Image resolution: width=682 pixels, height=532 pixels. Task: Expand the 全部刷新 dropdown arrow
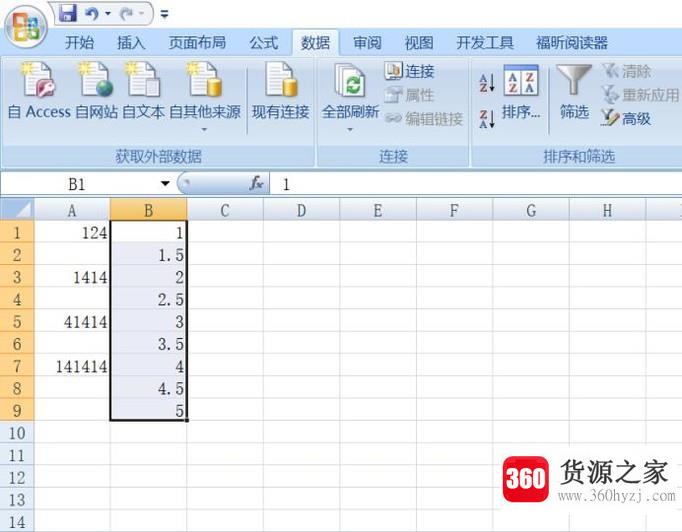point(350,130)
